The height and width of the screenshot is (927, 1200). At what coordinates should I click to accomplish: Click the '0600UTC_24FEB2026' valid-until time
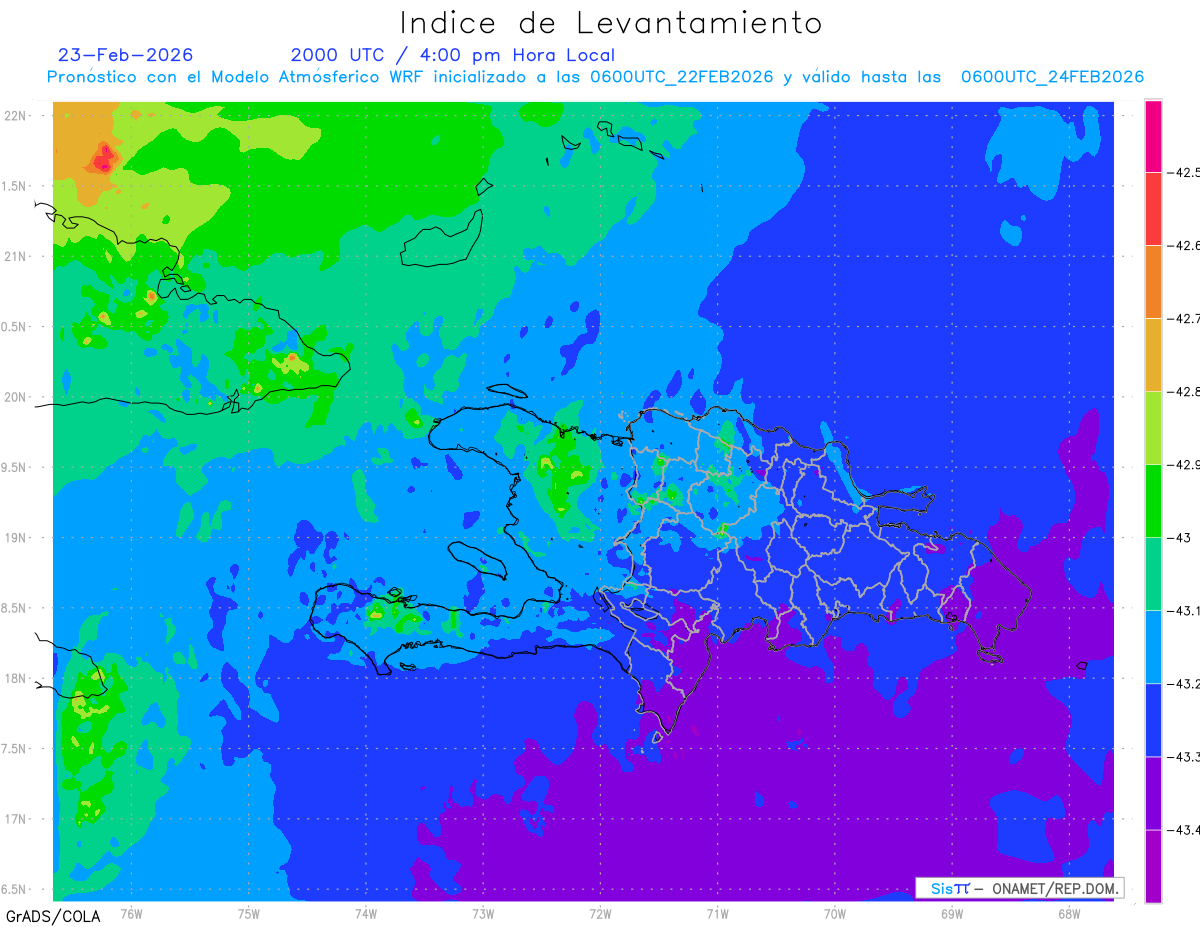[1052, 77]
